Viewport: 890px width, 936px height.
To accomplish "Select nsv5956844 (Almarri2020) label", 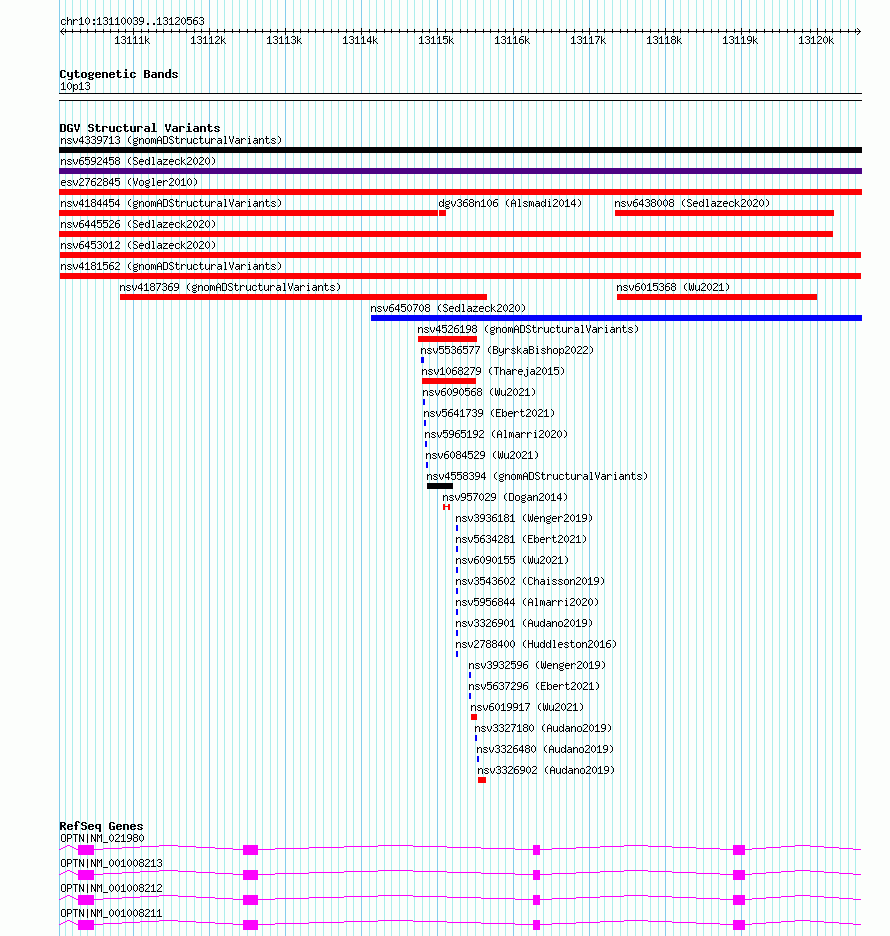I will click(x=527, y=602).
